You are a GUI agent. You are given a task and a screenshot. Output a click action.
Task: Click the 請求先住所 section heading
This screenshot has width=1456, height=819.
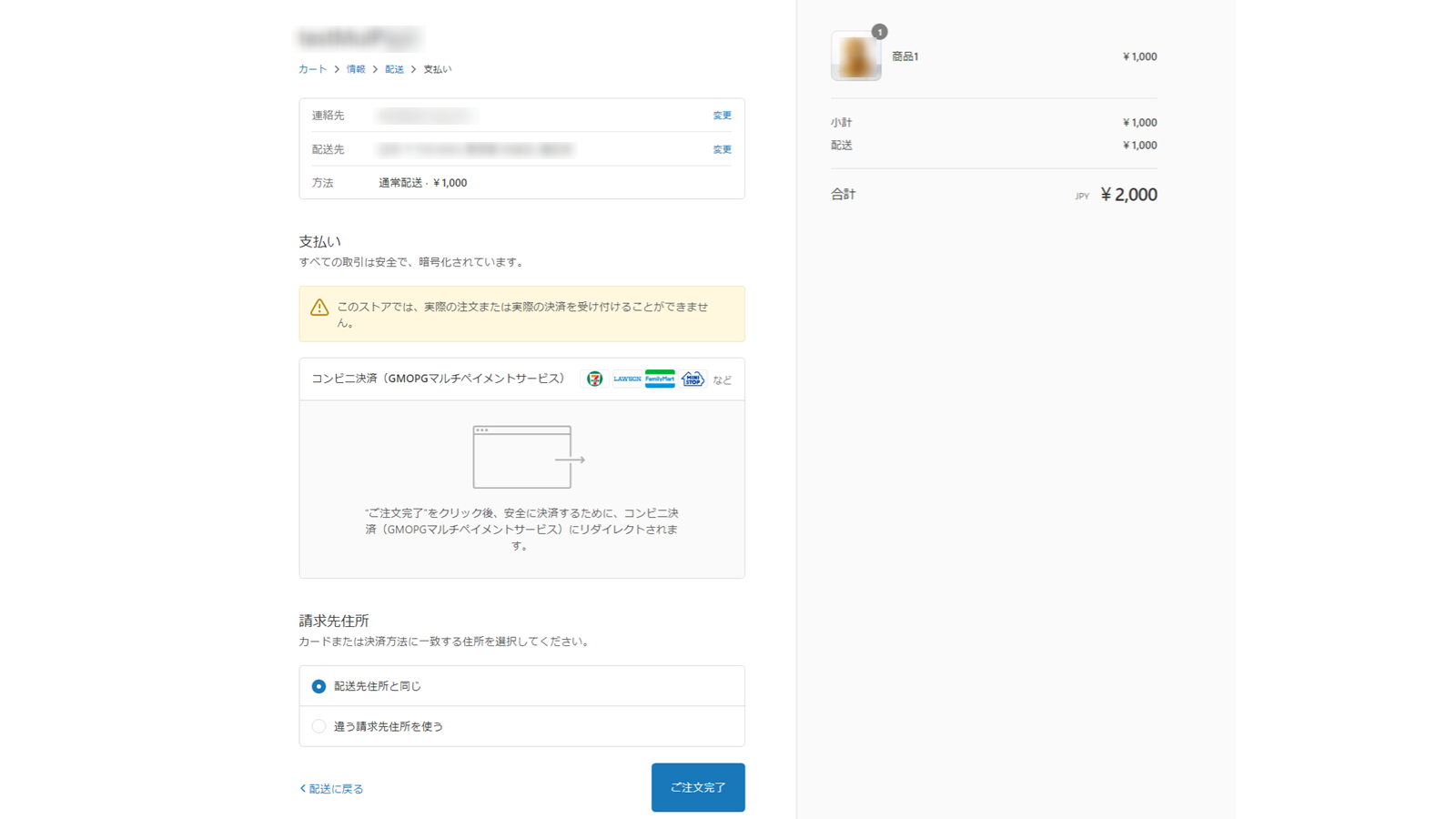(333, 621)
